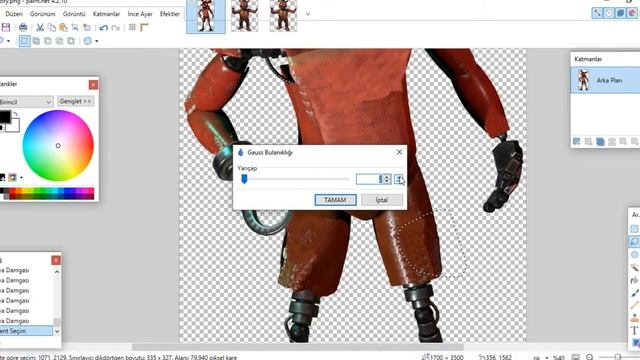The height and width of the screenshot is (360, 640).
Task: Open the İnce Ayar menu
Action: coord(140,14)
